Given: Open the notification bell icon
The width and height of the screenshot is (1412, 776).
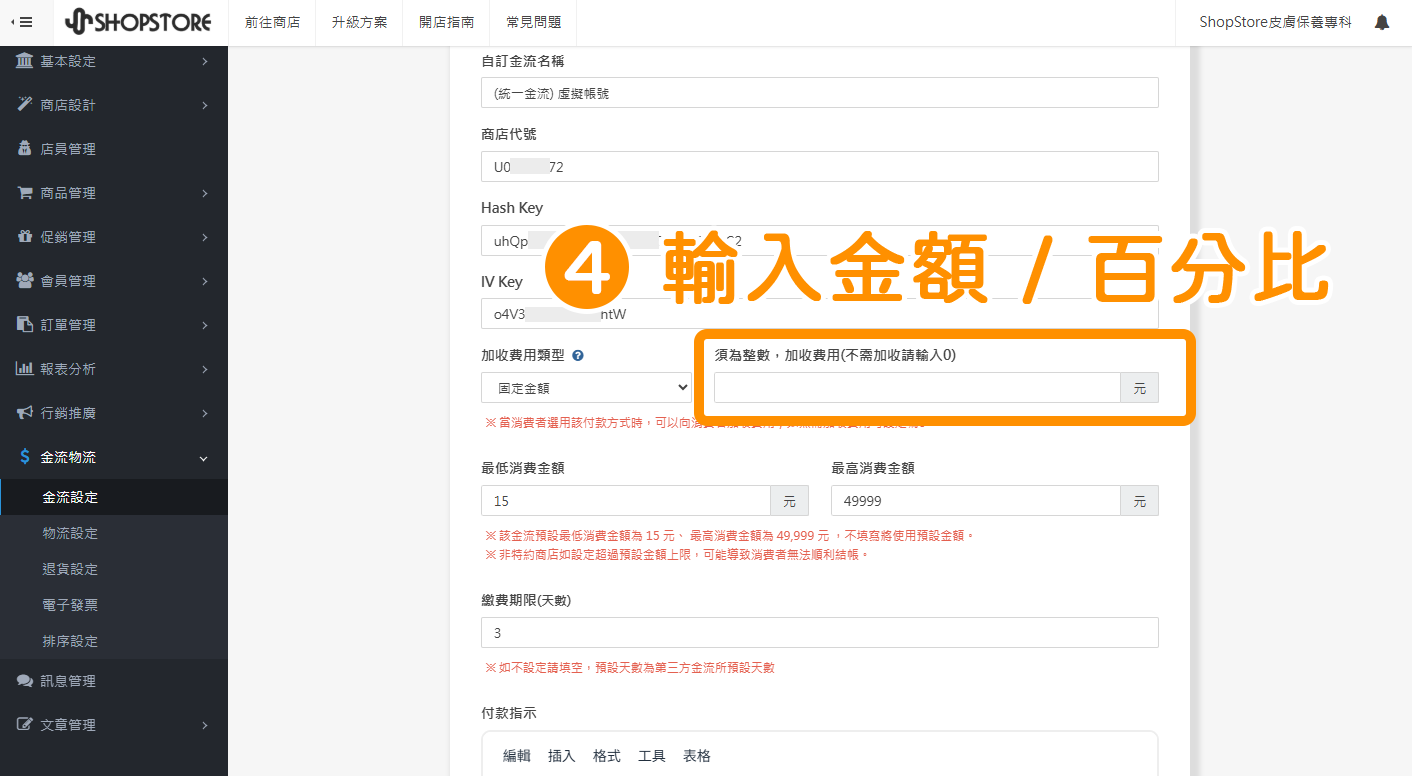Looking at the screenshot, I should (x=1382, y=20).
